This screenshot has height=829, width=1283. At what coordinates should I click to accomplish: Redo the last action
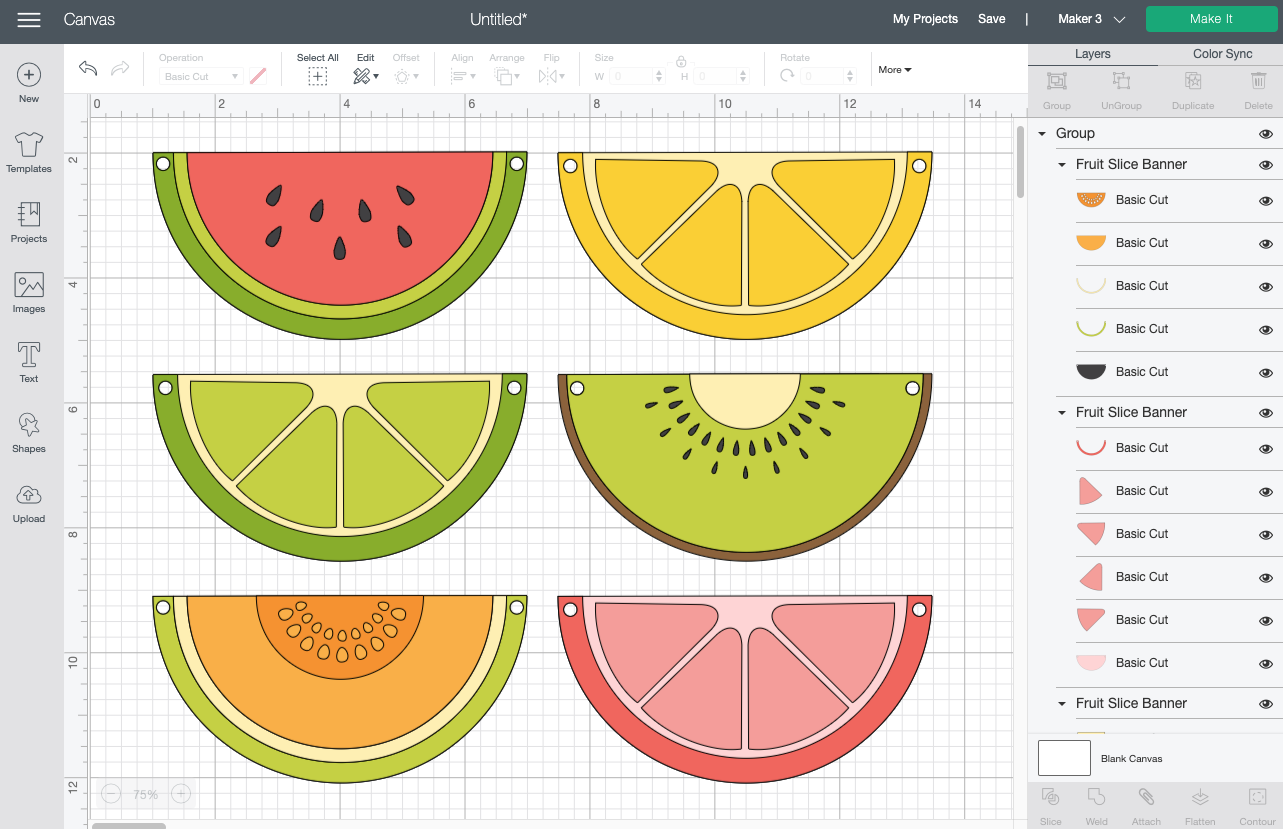120,68
